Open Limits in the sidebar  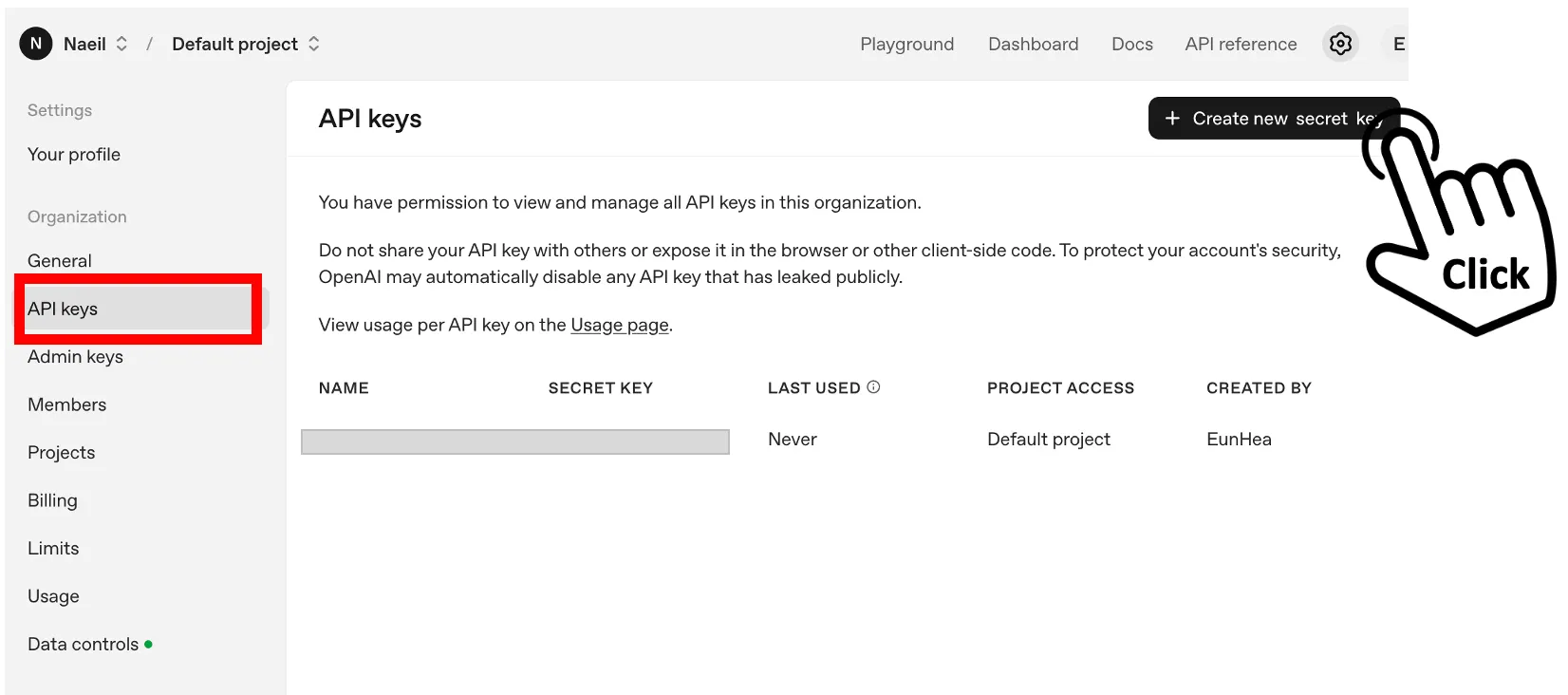[53, 549]
